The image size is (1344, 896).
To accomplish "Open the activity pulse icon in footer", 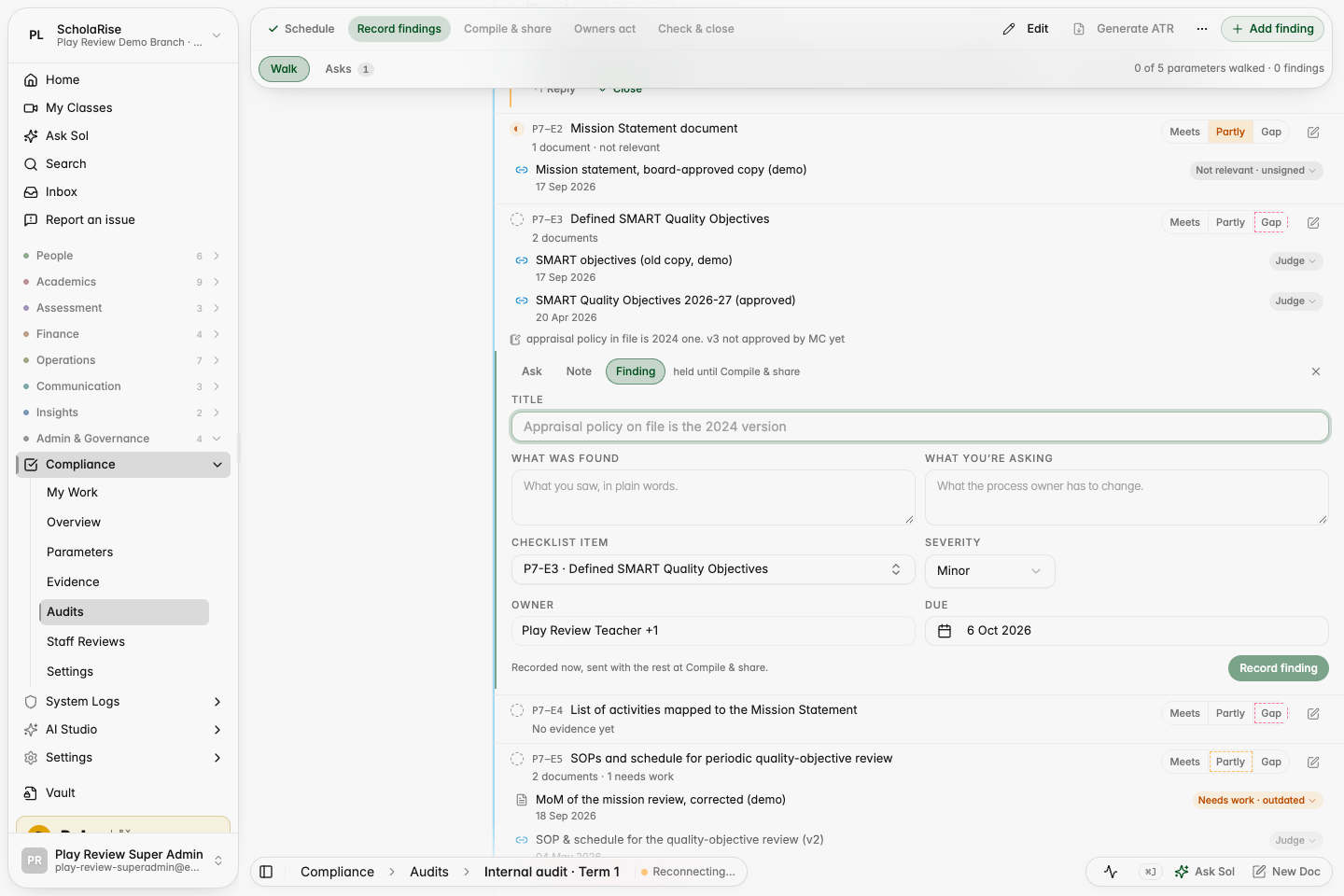I will 1111,872.
